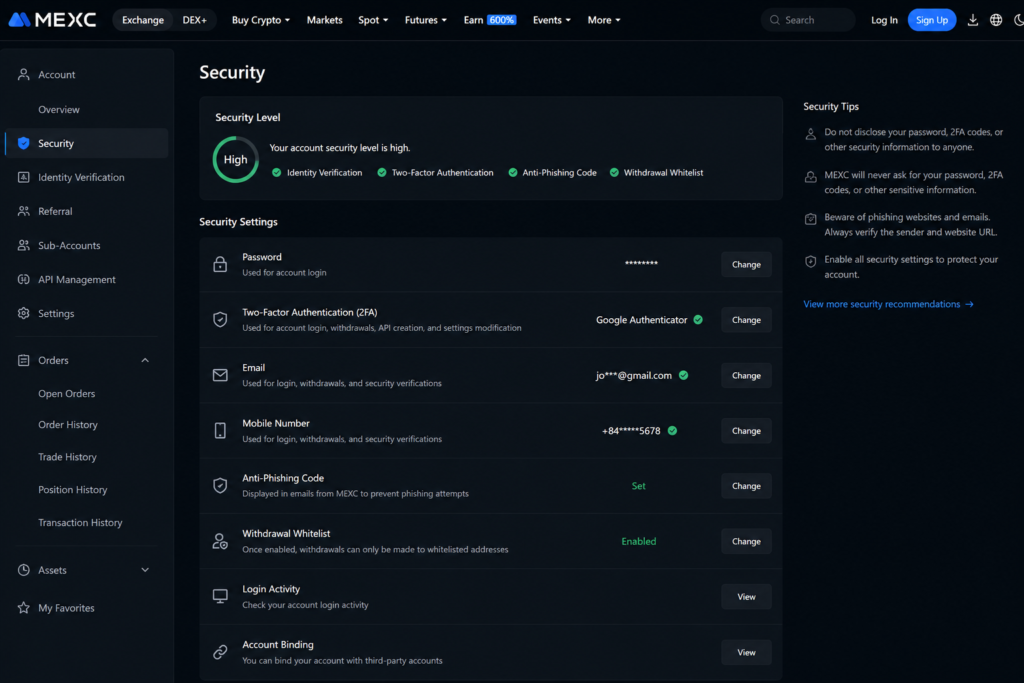Click Change for Mobile Number
Screen dimensions: 1024x683
746,431
